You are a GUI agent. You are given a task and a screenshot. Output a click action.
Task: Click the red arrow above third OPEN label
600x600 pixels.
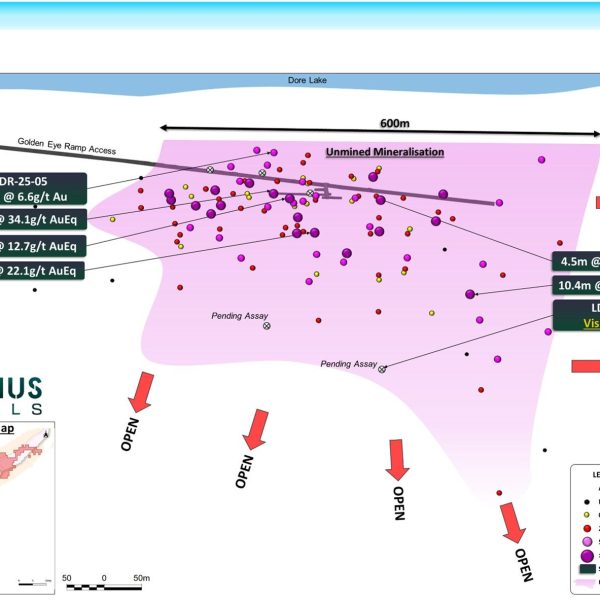[400, 458]
